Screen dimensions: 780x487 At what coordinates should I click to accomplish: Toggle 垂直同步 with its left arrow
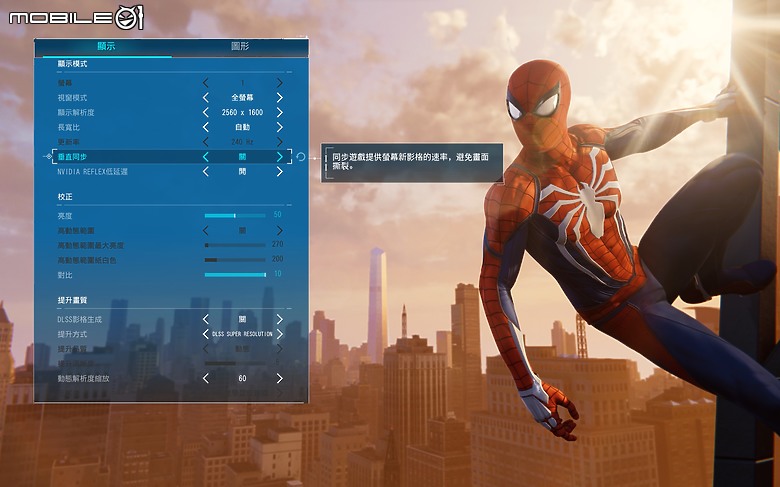(205, 157)
